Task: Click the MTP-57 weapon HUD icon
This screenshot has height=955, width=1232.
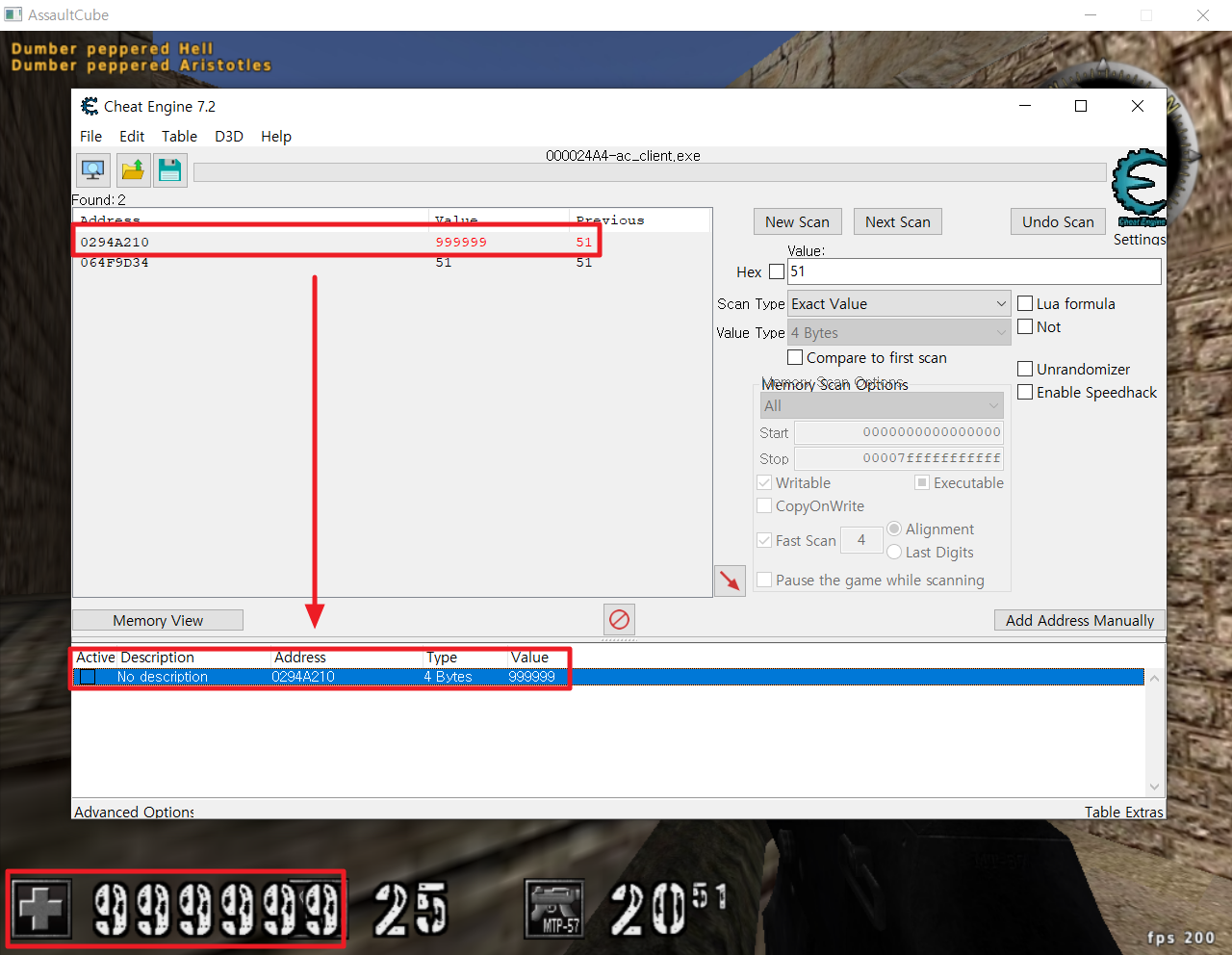Action: [555, 909]
